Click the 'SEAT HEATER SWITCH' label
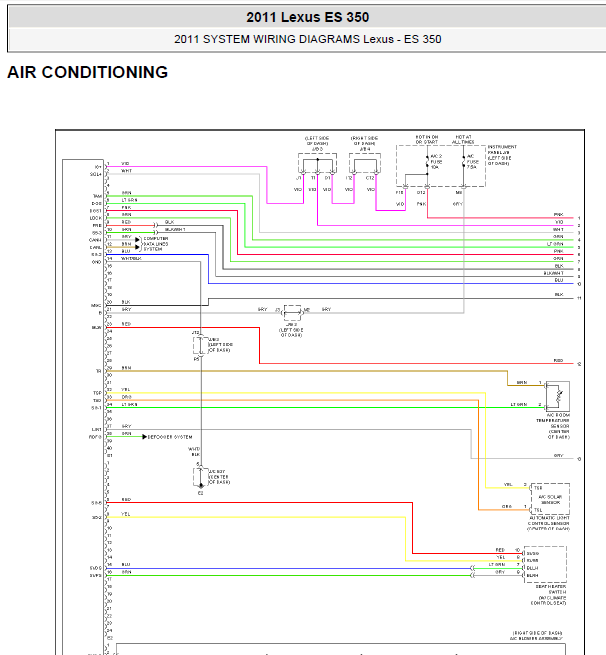606x655 pixels. click(x=551, y=589)
